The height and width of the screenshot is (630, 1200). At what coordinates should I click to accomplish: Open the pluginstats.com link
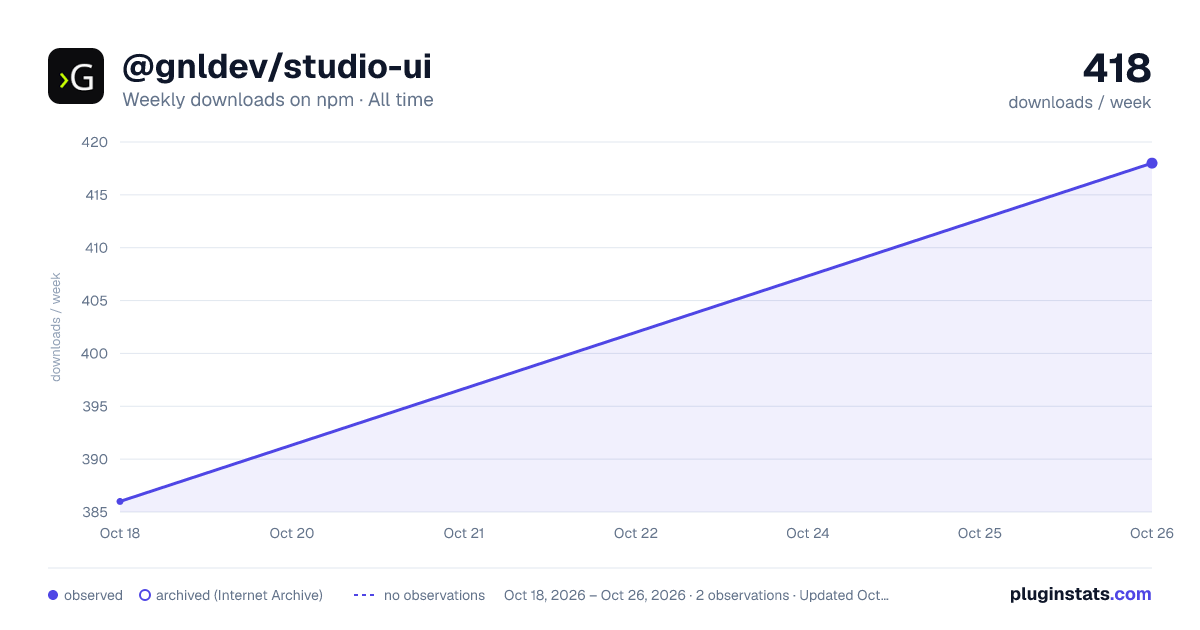pyautogui.click(x=1081, y=594)
